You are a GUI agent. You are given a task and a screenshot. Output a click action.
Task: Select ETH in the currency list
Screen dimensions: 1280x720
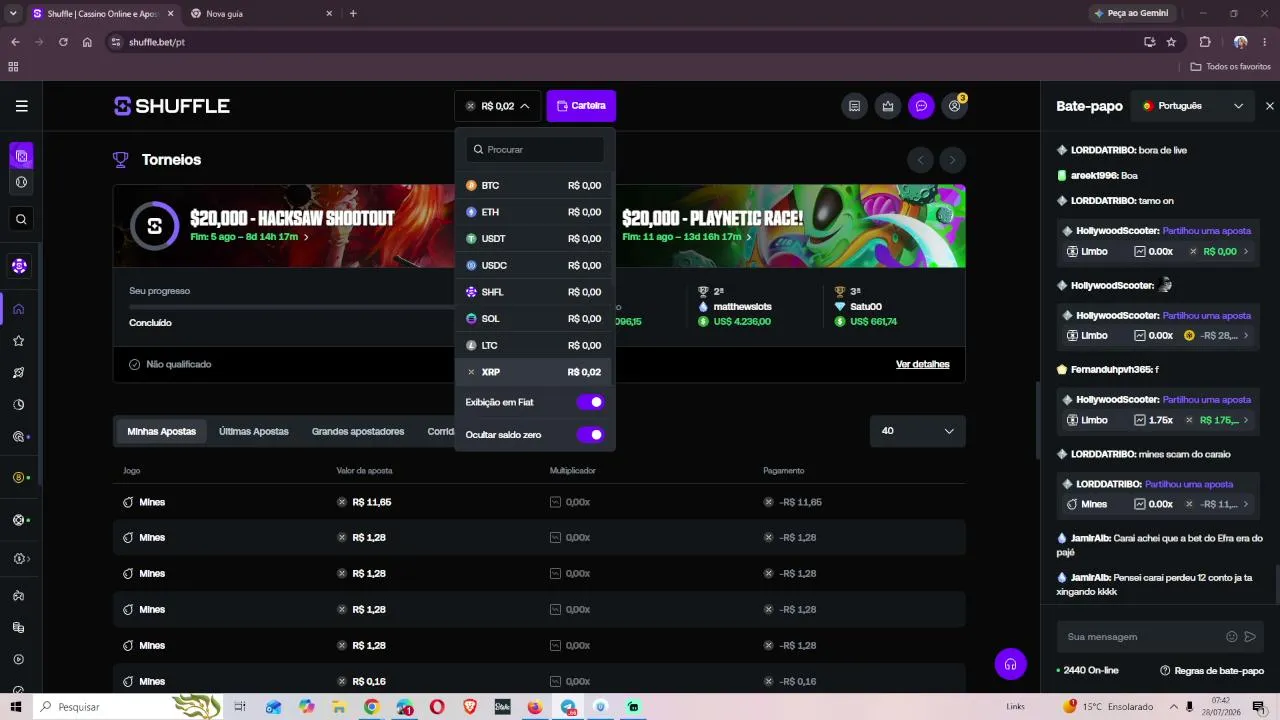point(534,212)
